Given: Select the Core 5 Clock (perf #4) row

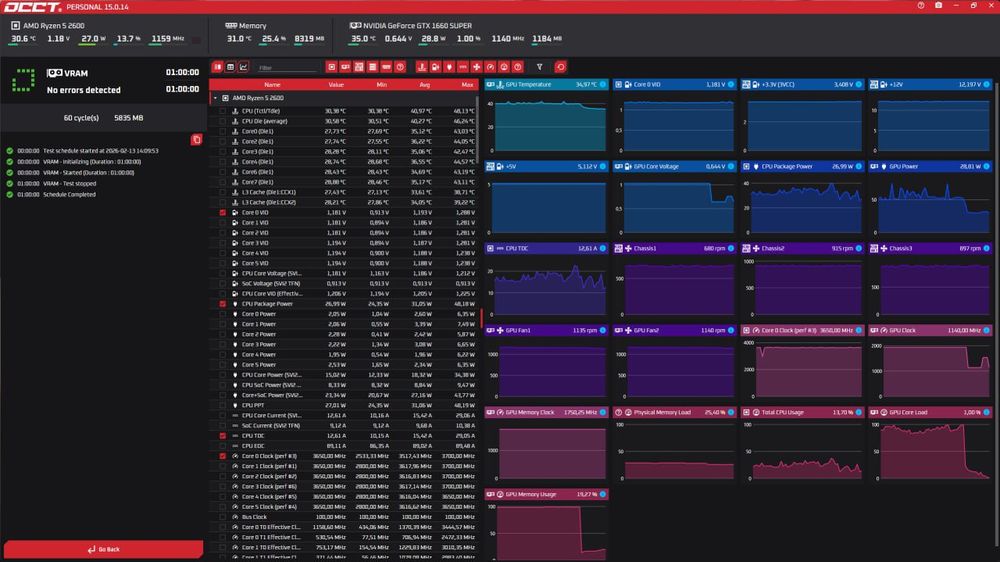Looking at the screenshot, I should (344, 507).
